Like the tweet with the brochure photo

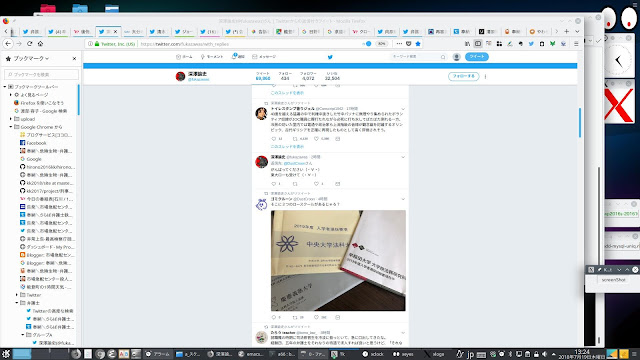tap(316, 317)
